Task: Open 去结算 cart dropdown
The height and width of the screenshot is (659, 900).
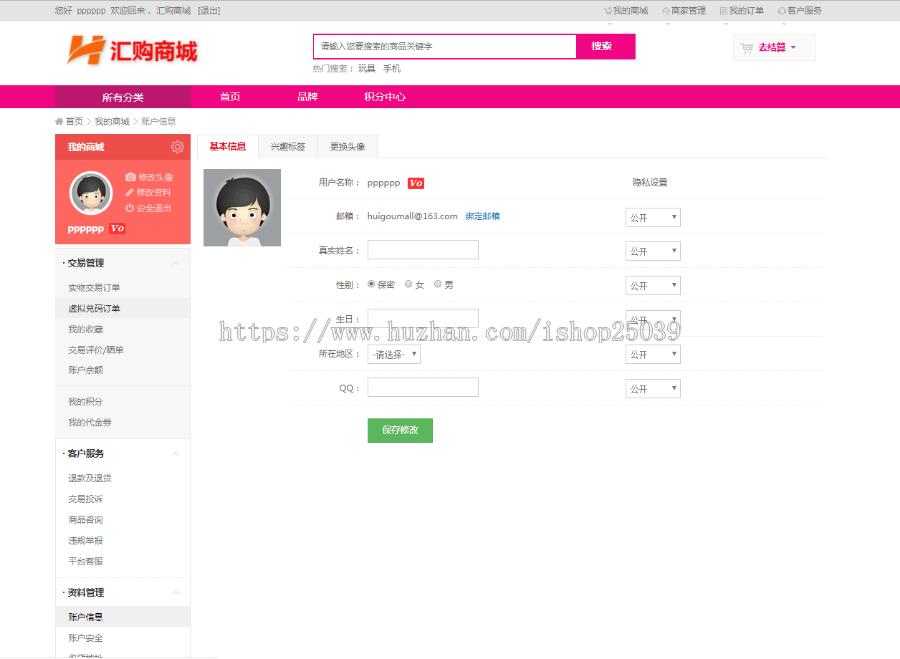Action: [774, 48]
